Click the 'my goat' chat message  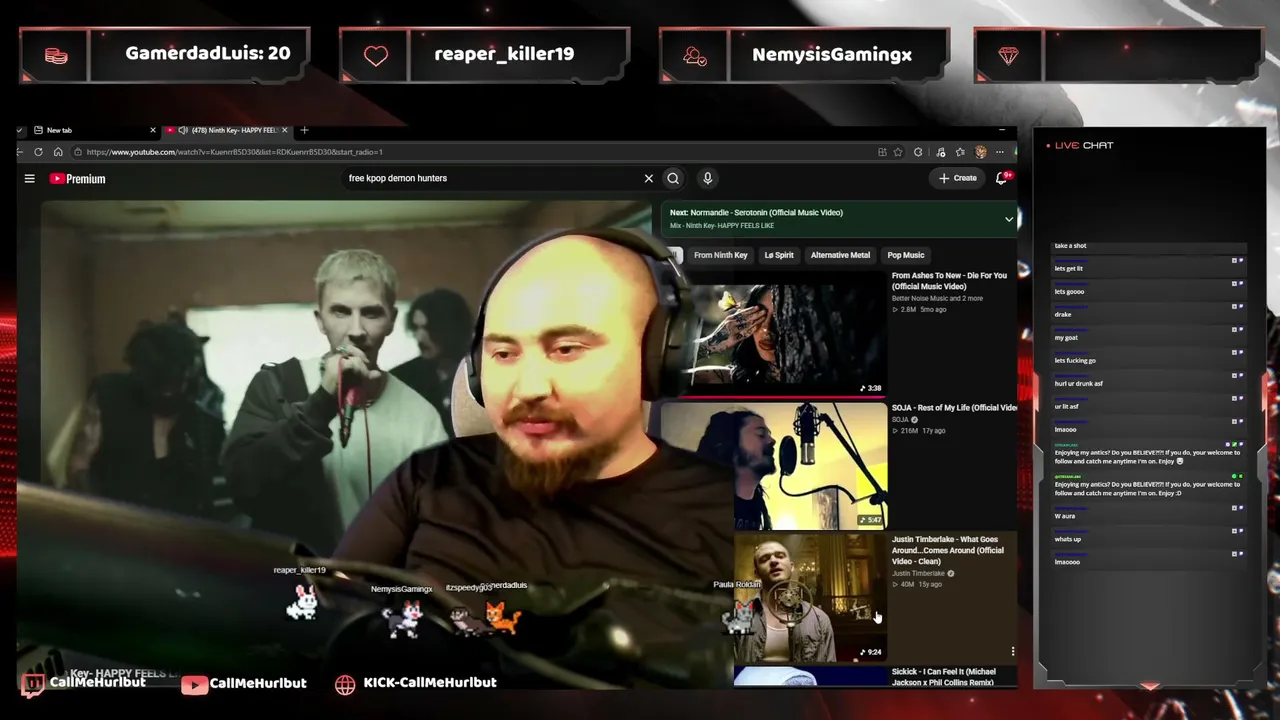(1065, 337)
